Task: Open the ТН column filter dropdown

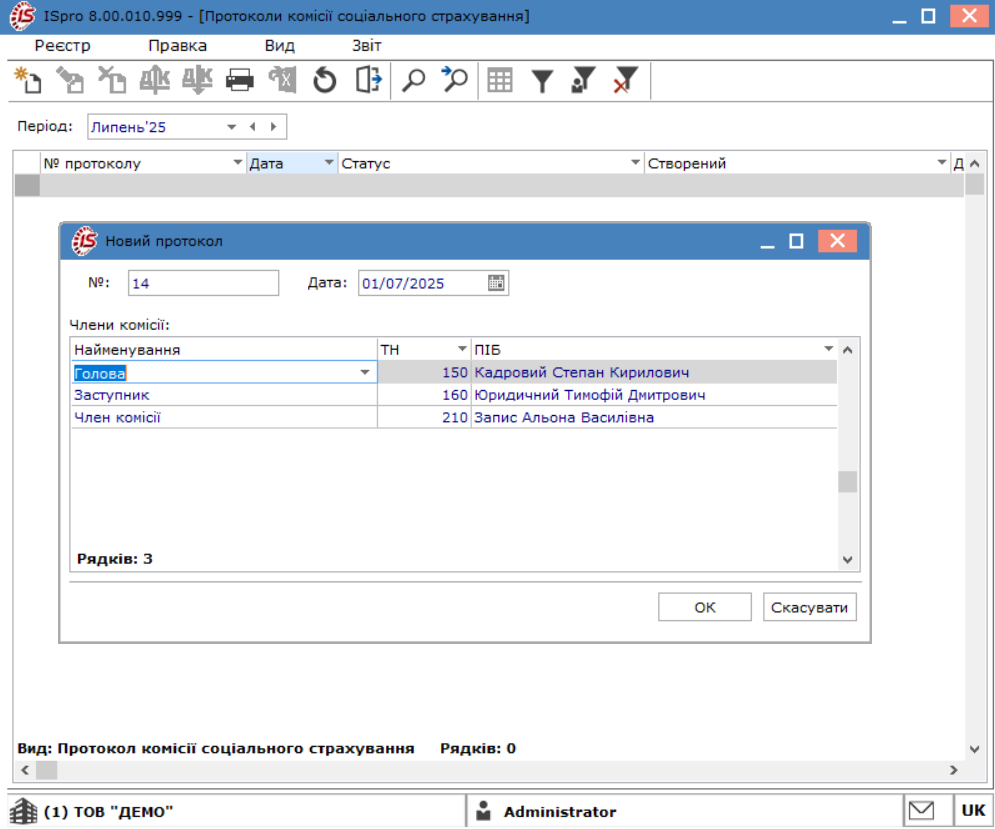Action: 462,349
